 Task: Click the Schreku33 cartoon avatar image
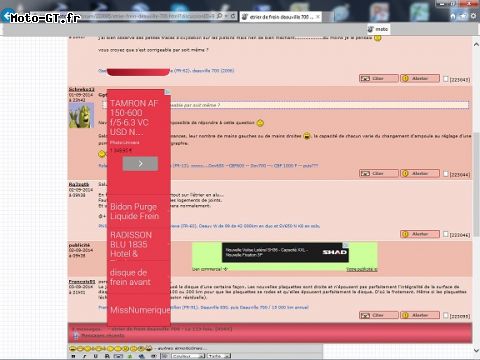81,115
